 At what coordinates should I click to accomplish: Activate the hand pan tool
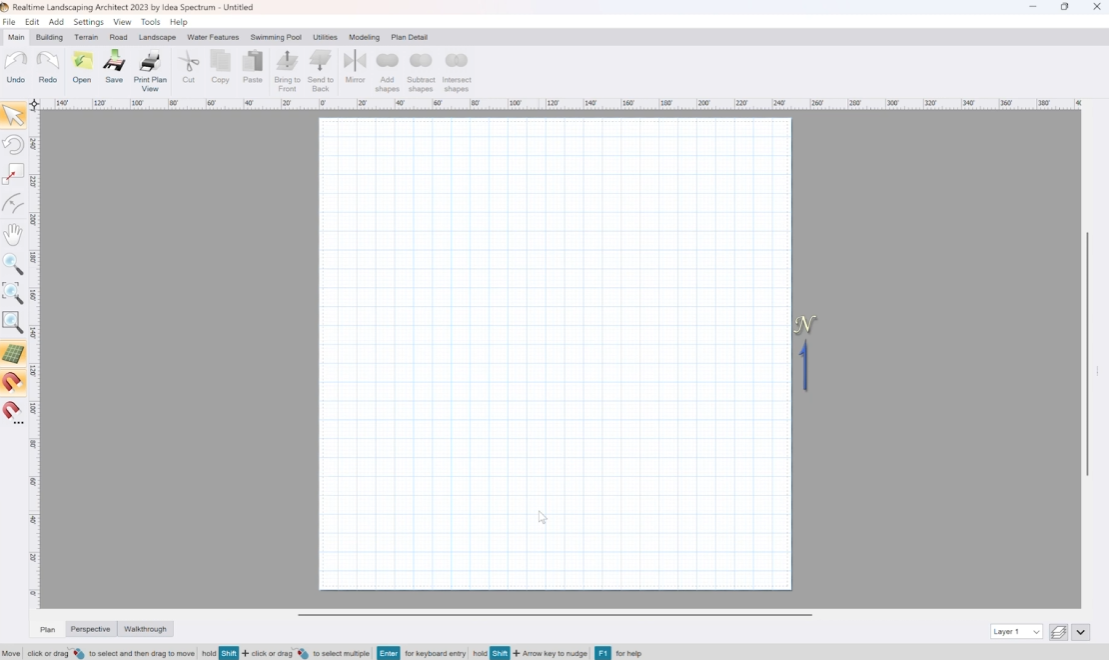point(13,234)
